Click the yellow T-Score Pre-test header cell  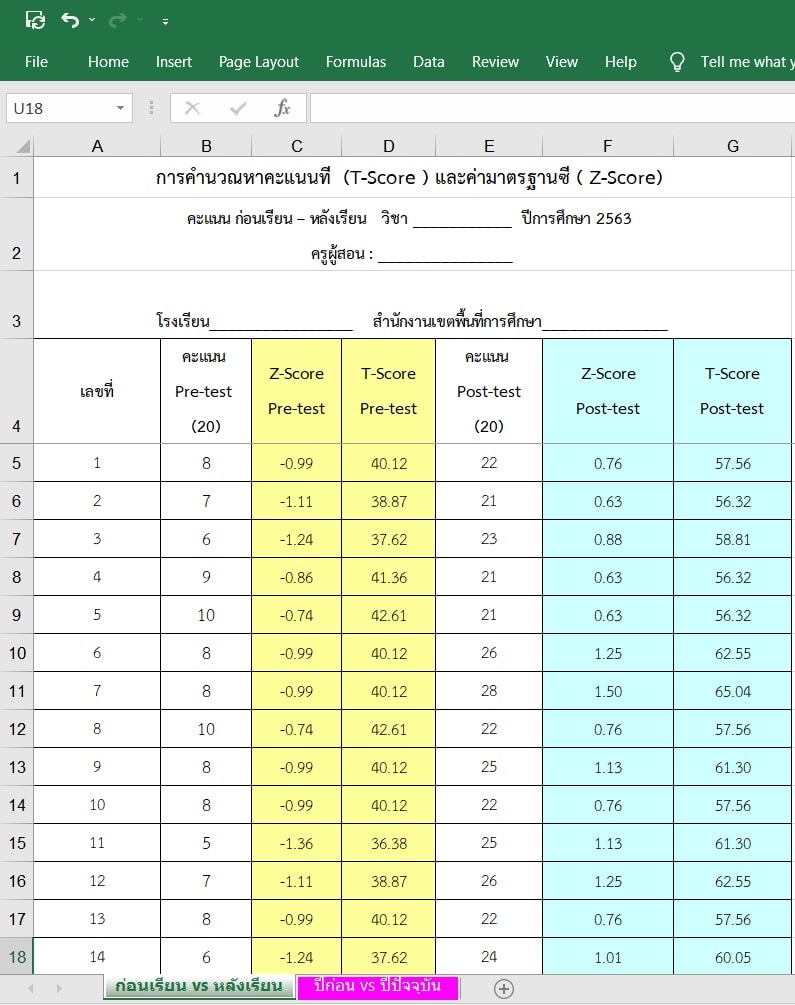(389, 391)
